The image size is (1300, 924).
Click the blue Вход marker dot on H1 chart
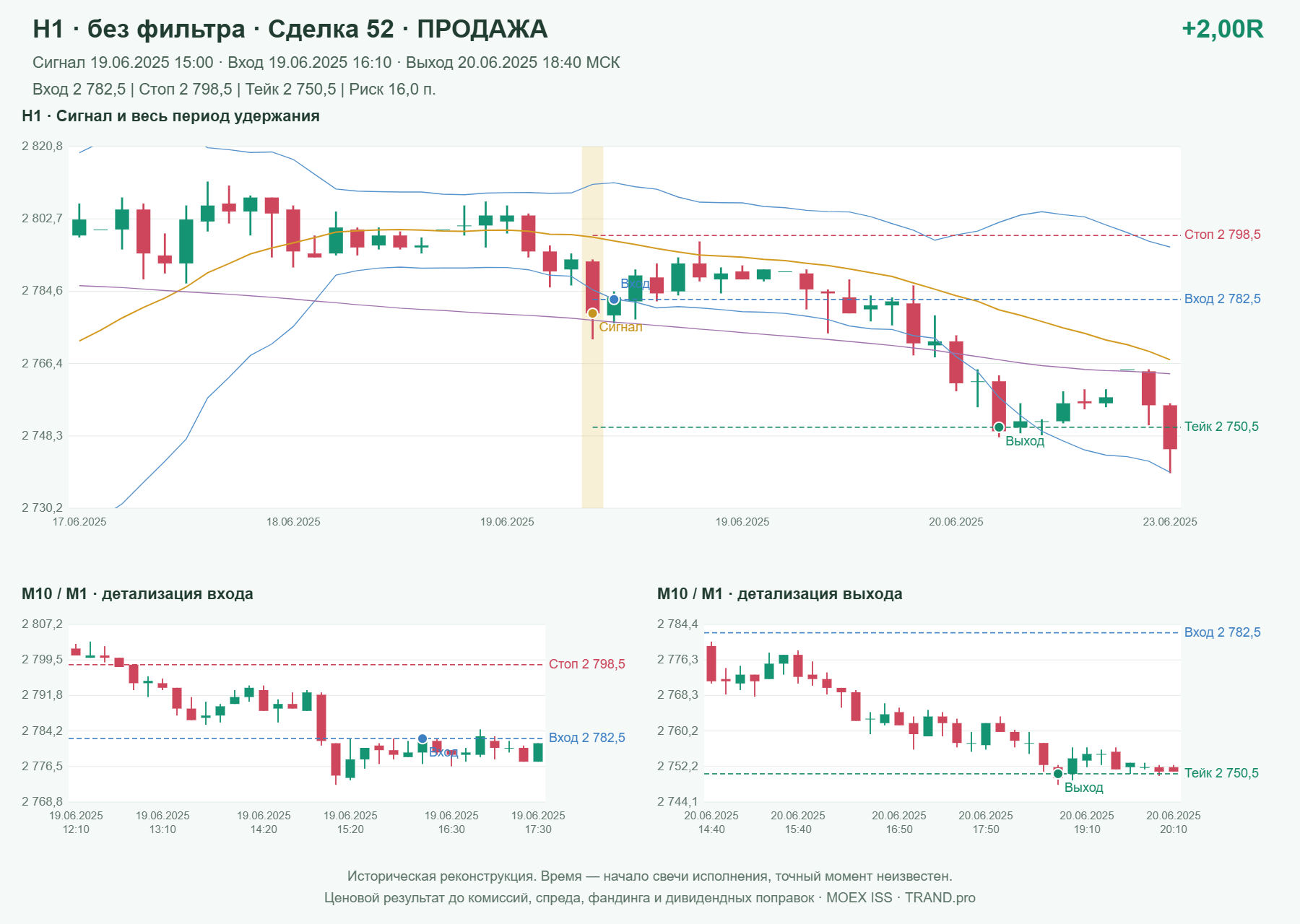pyautogui.click(x=614, y=300)
